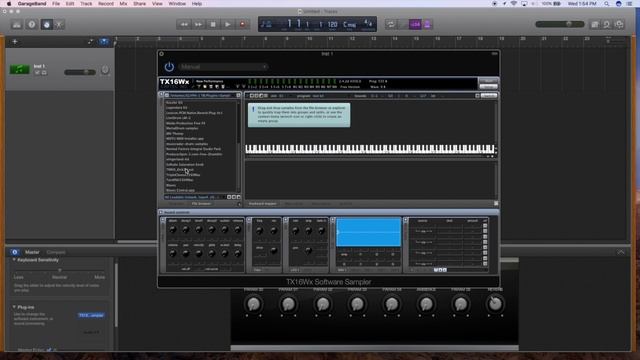Open Spotlight search in menu bar

pyautogui.click(x=607, y=4)
